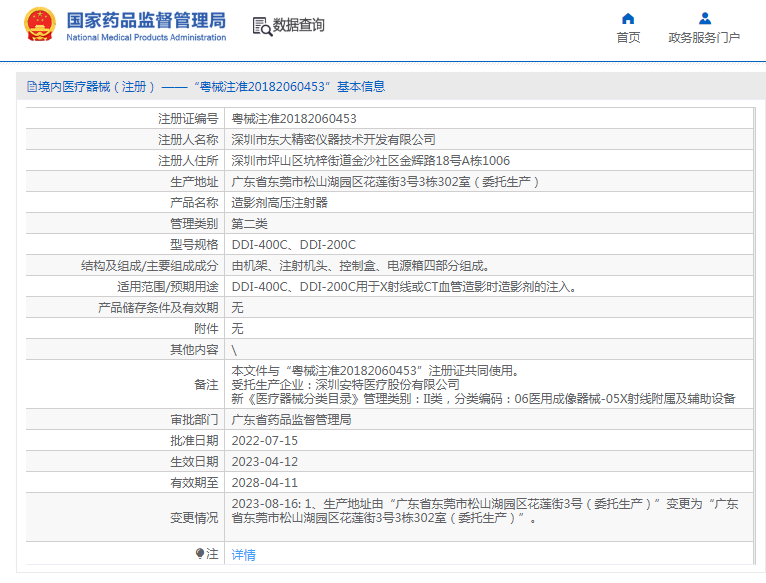Click the 政务服务门户 user icon
Viewport: 766px width, 583px height.
(704, 19)
